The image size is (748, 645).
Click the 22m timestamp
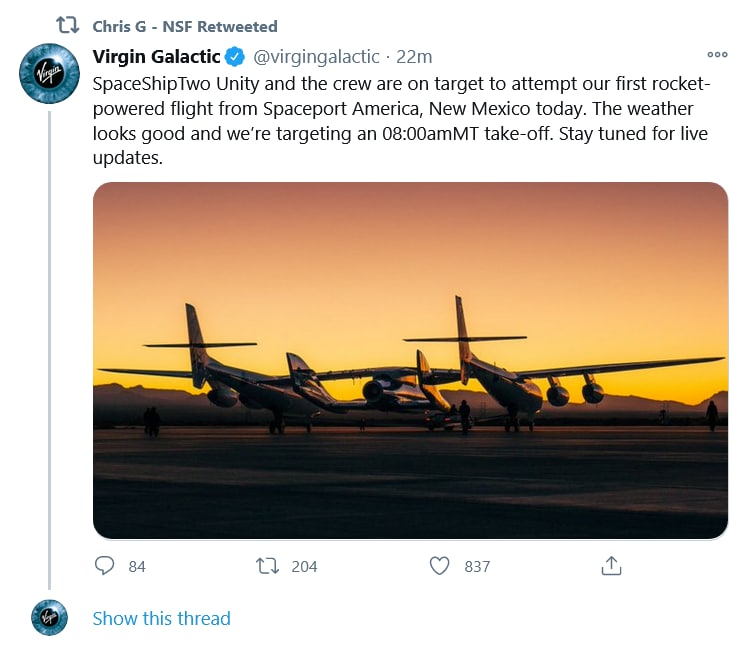point(414,57)
